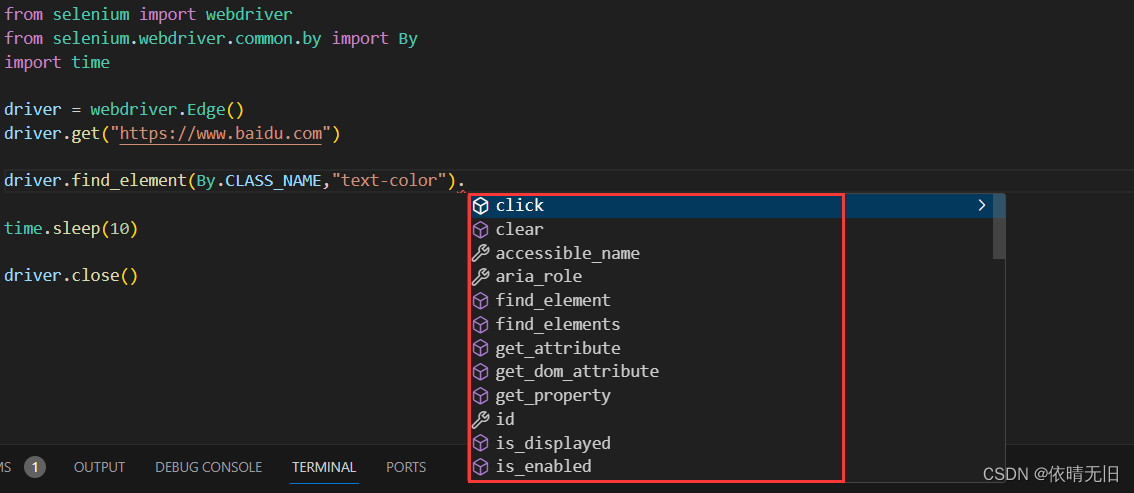Click the cube icon beside get_property

tap(481, 396)
